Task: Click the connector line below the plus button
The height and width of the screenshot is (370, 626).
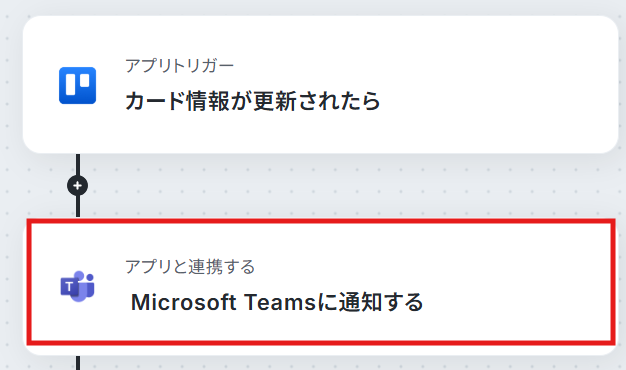Action: click(78, 207)
